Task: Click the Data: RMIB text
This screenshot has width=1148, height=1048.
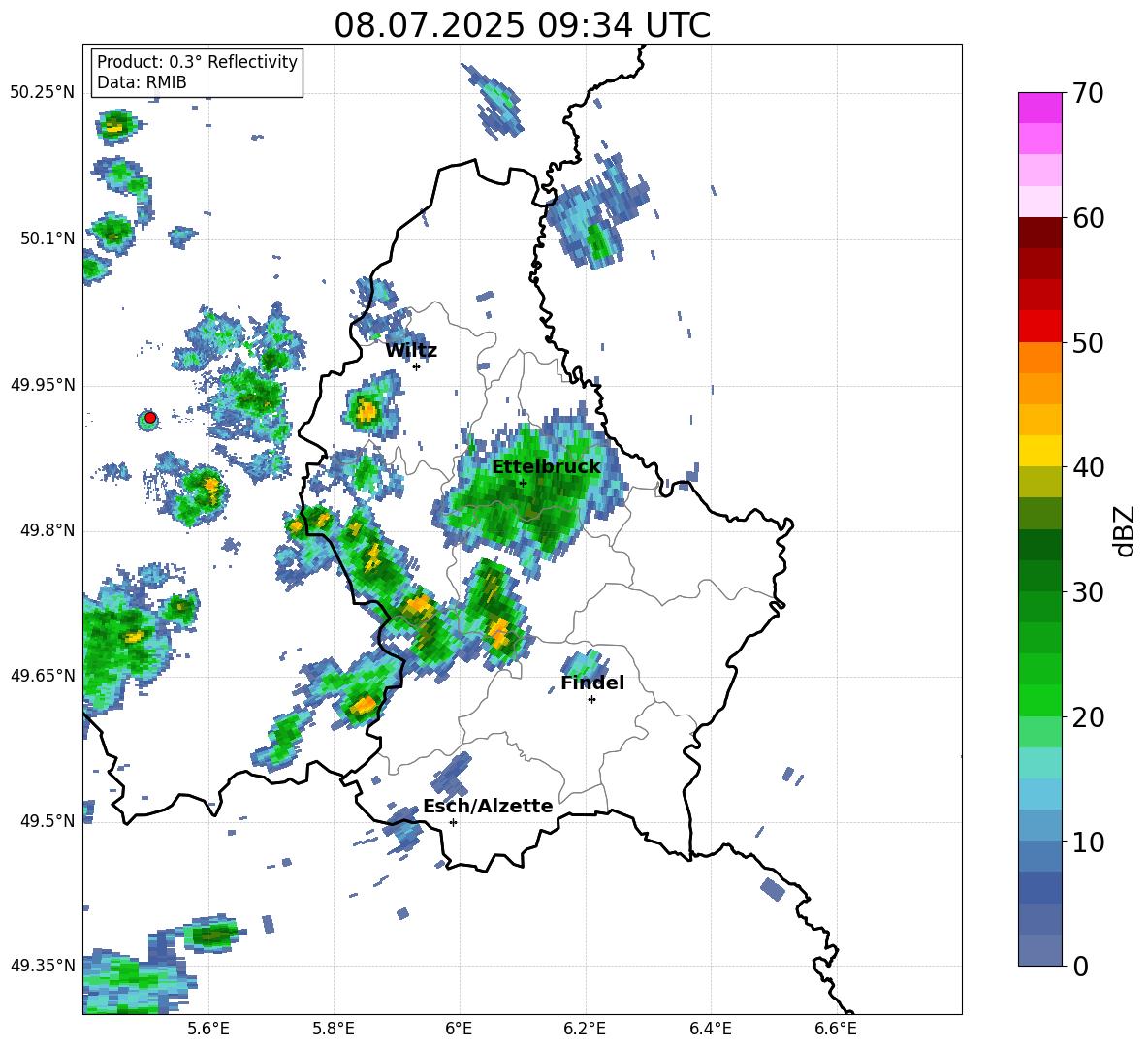Action: click(x=142, y=82)
